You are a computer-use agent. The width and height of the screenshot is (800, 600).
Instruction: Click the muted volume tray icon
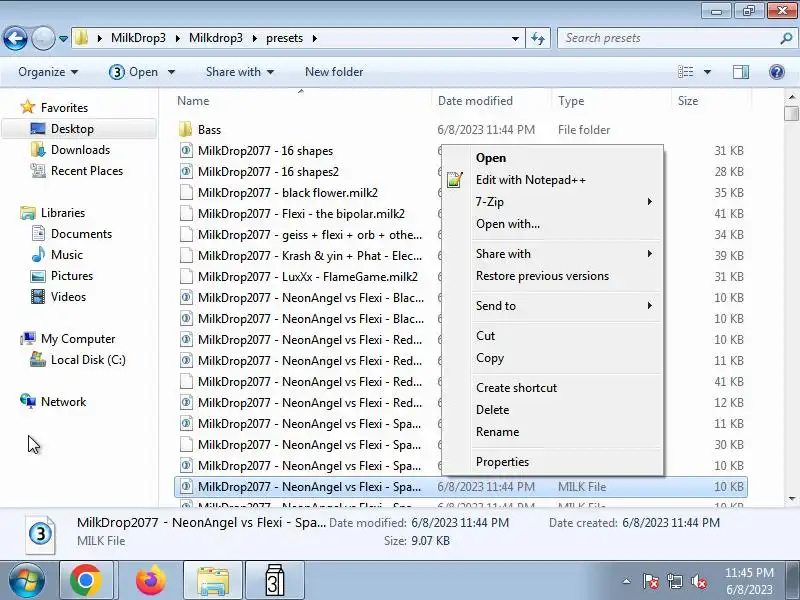[698, 581]
